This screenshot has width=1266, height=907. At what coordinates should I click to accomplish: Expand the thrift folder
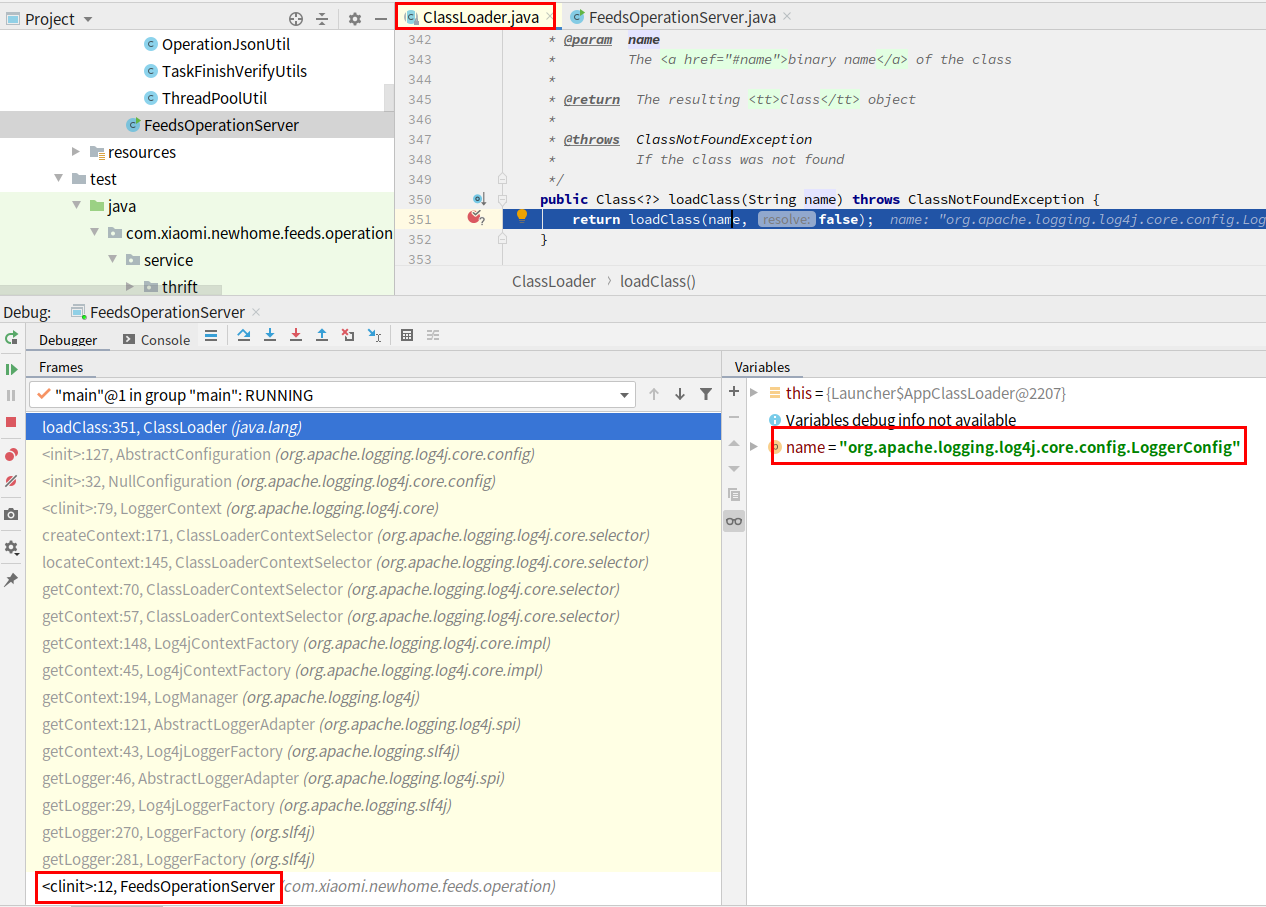click(131, 286)
